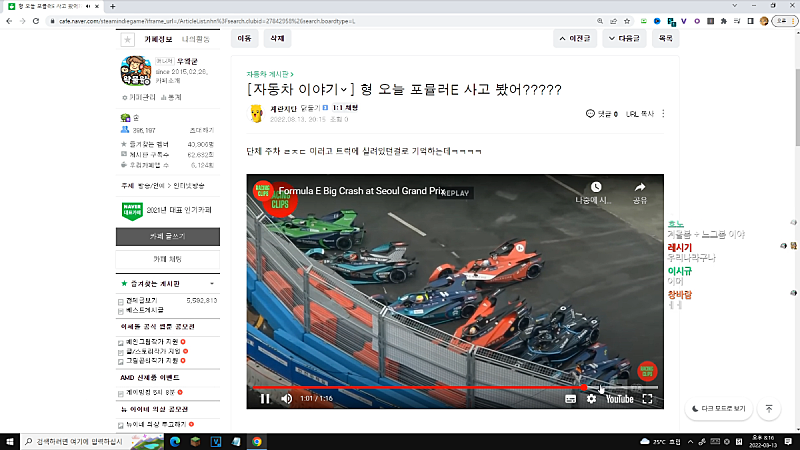The image size is (800, 450).
Task: Pause the YouTube video
Action: (265, 398)
